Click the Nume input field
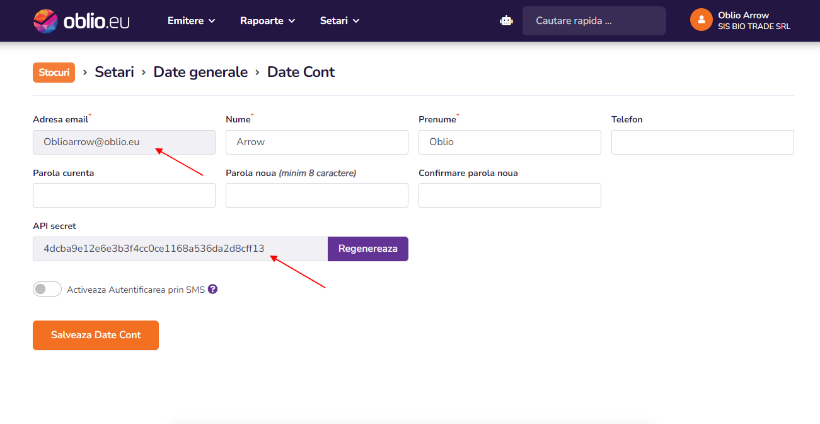Viewport: 820px width, 424px height. click(317, 142)
